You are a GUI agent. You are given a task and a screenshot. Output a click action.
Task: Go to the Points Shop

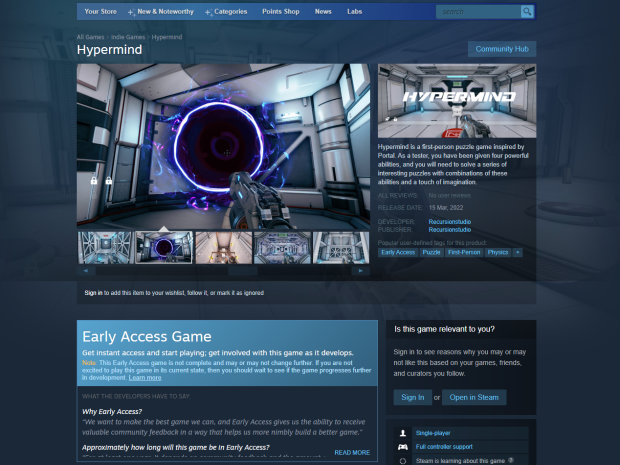[x=281, y=12]
